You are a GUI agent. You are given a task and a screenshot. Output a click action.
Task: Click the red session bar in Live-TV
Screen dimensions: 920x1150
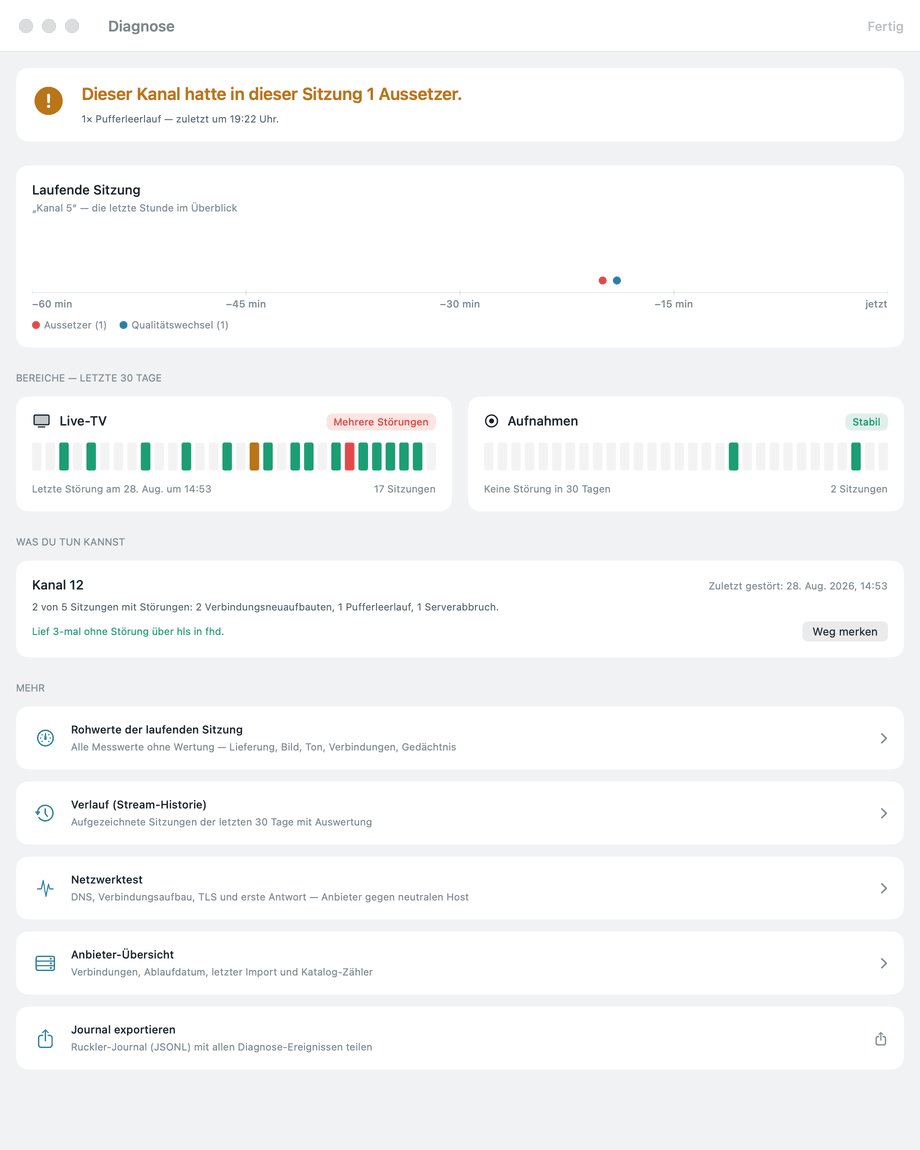pyautogui.click(x=350, y=456)
